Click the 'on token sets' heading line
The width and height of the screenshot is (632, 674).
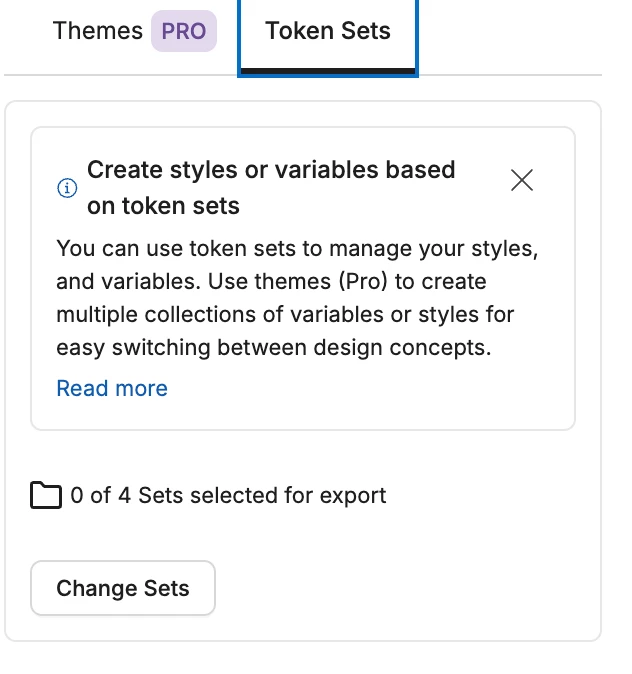pyautogui.click(x=163, y=207)
